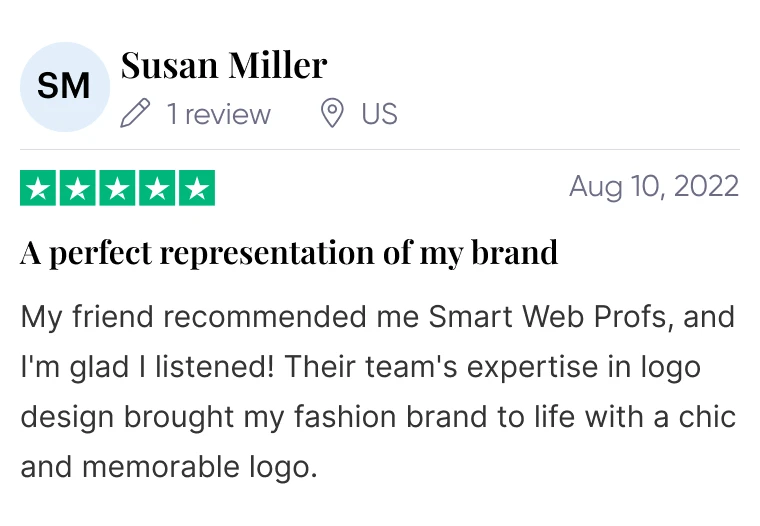The image size is (760, 526).
Task: Click the word "chic" in the review
Action: click(x=707, y=416)
